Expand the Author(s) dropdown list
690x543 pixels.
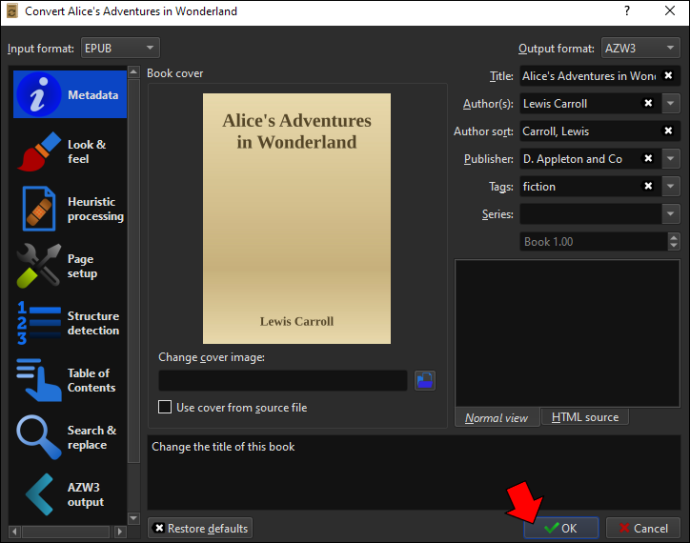pos(671,103)
